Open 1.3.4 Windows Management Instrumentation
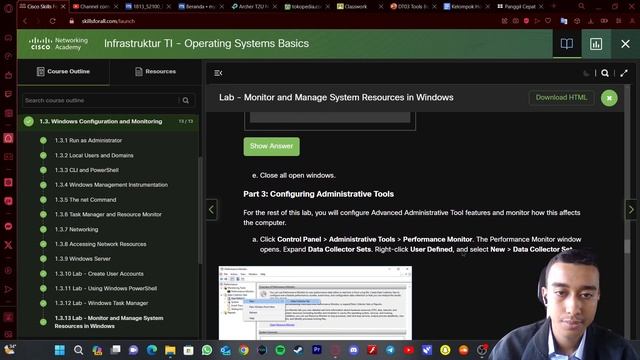The image size is (640, 360). [111, 185]
